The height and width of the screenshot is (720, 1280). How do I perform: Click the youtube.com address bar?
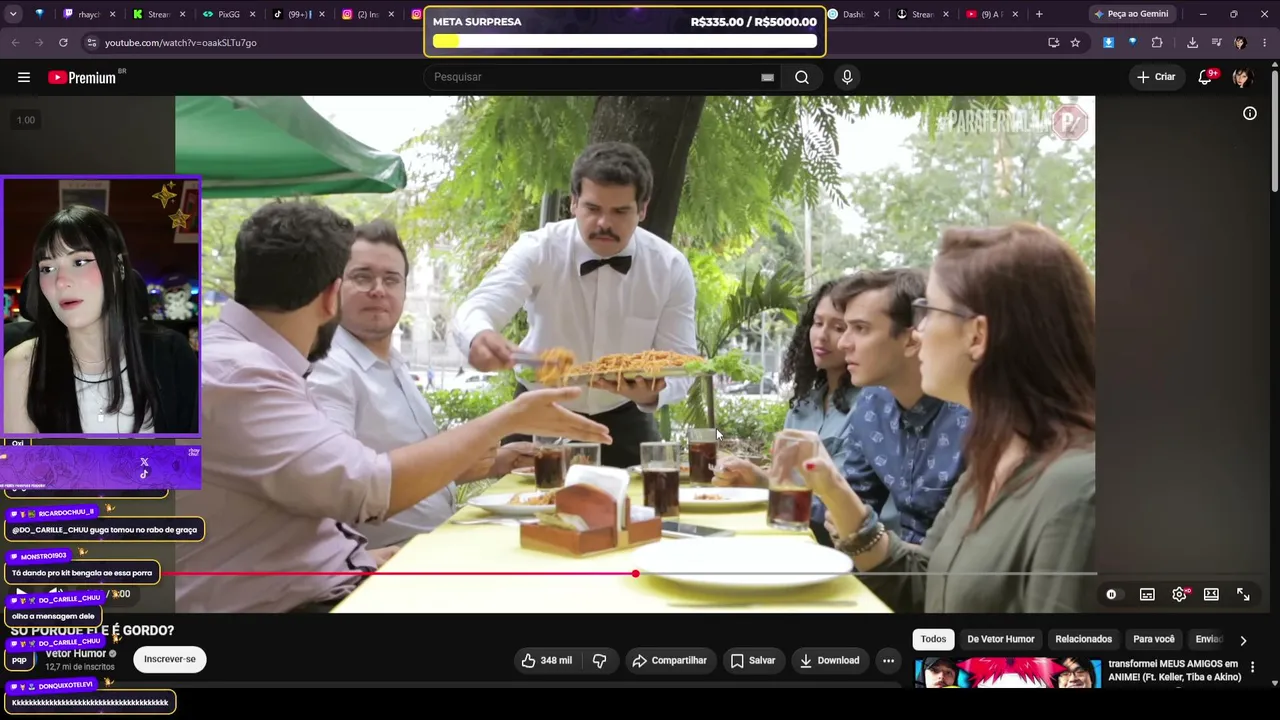(181, 43)
